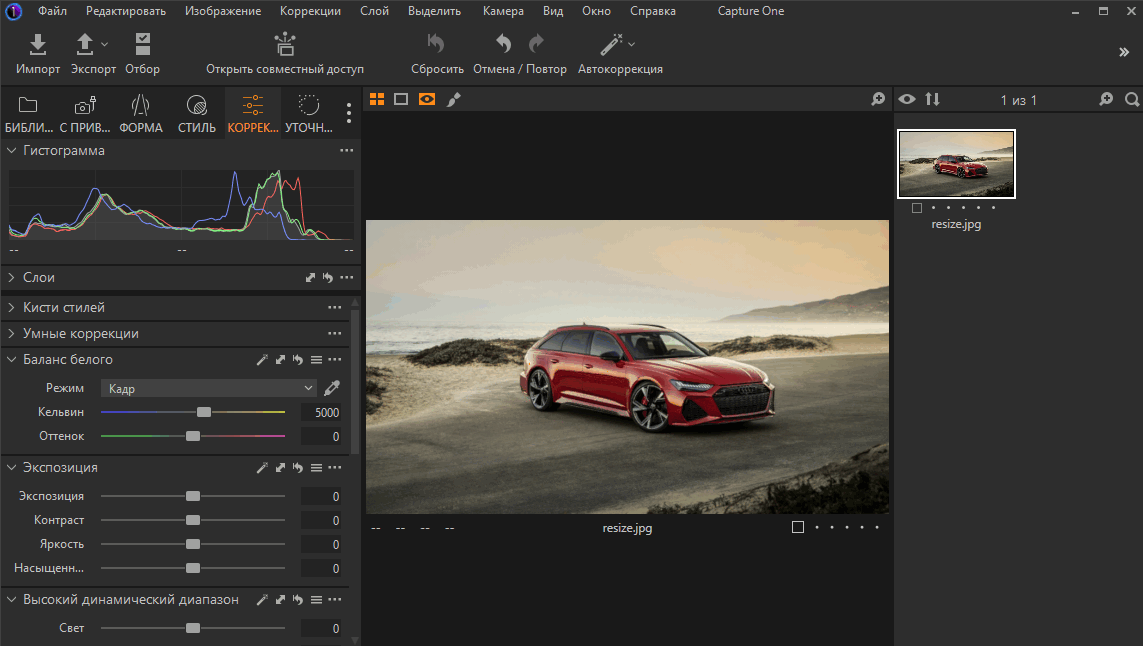The image size is (1143, 646).
Task: Select the single viewer icon
Action: pyautogui.click(x=401, y=99)
